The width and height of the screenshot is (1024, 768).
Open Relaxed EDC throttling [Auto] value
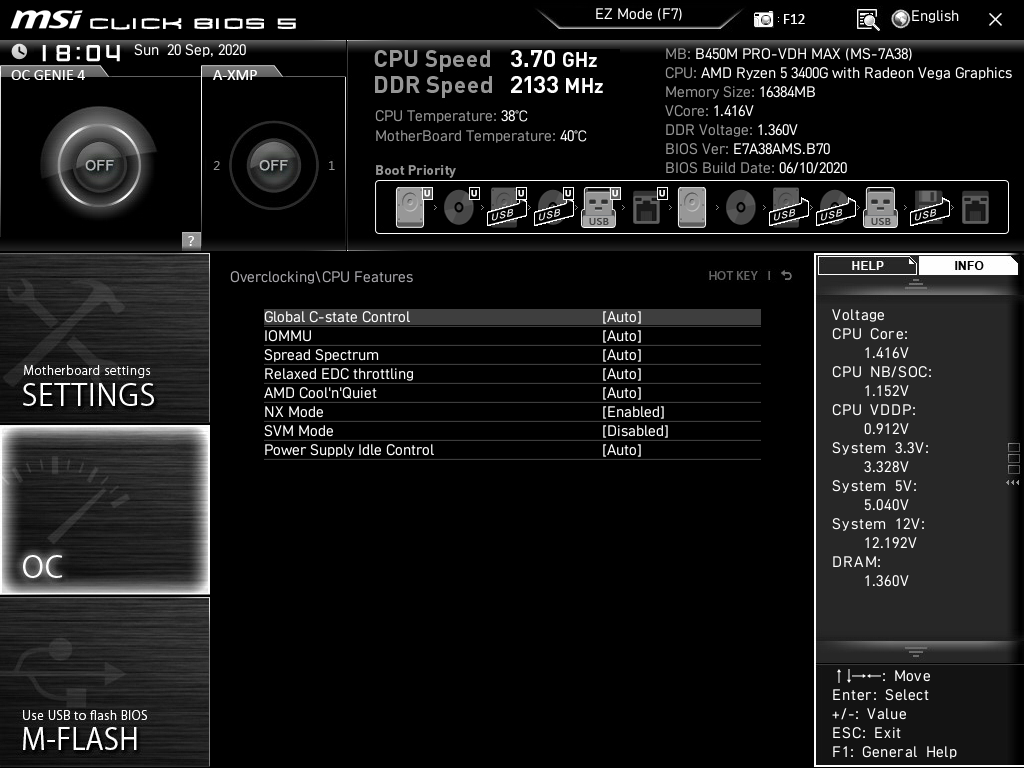pos(622,374)
